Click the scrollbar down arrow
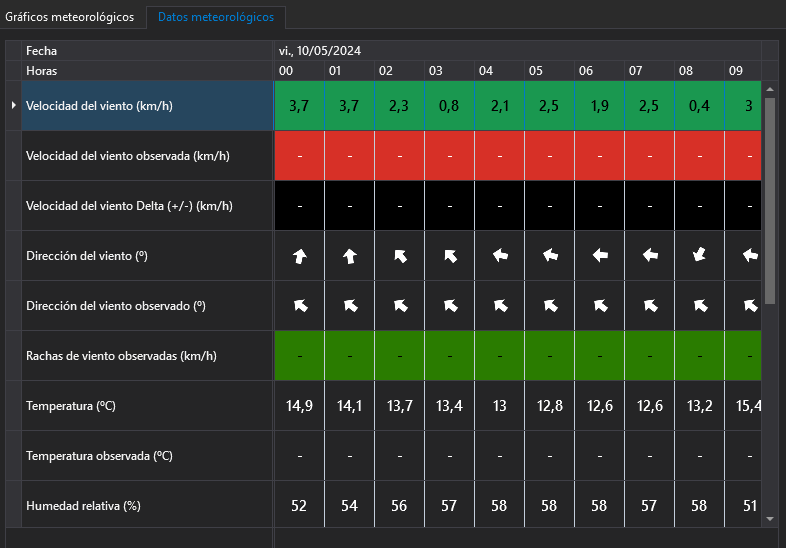786x548 pixels. [x=770, y=520]
